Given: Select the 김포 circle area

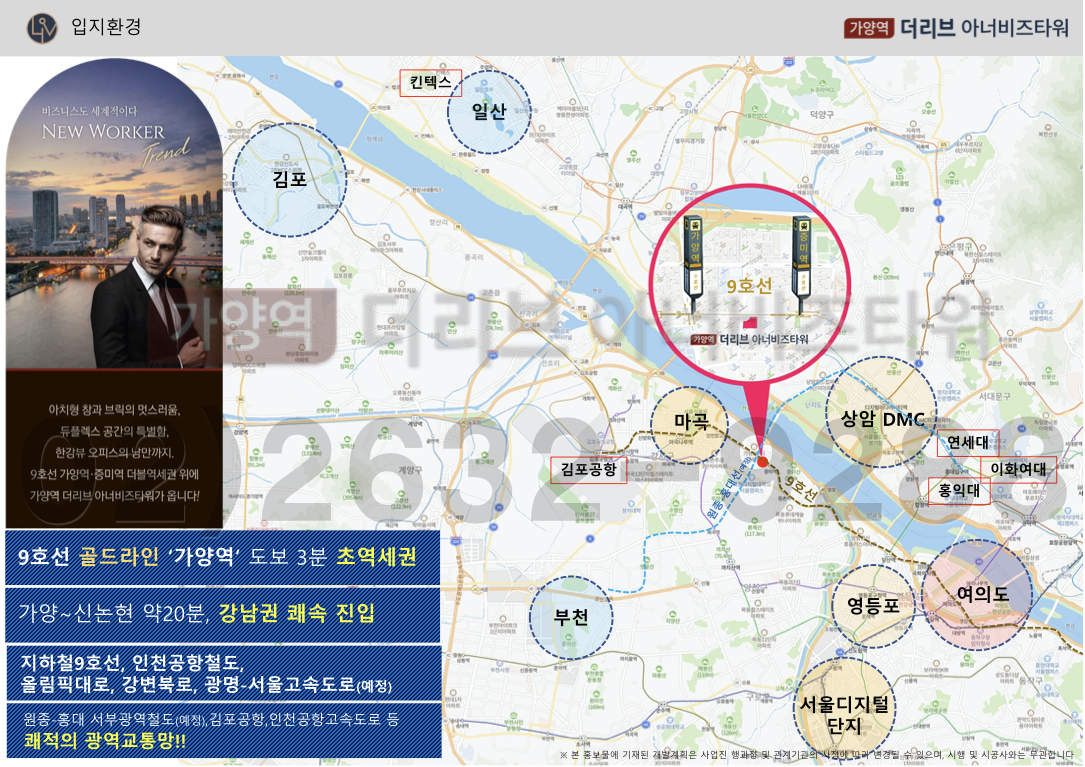Looking at the screenshot, I should pyautogui.click(x=289, y=180).
